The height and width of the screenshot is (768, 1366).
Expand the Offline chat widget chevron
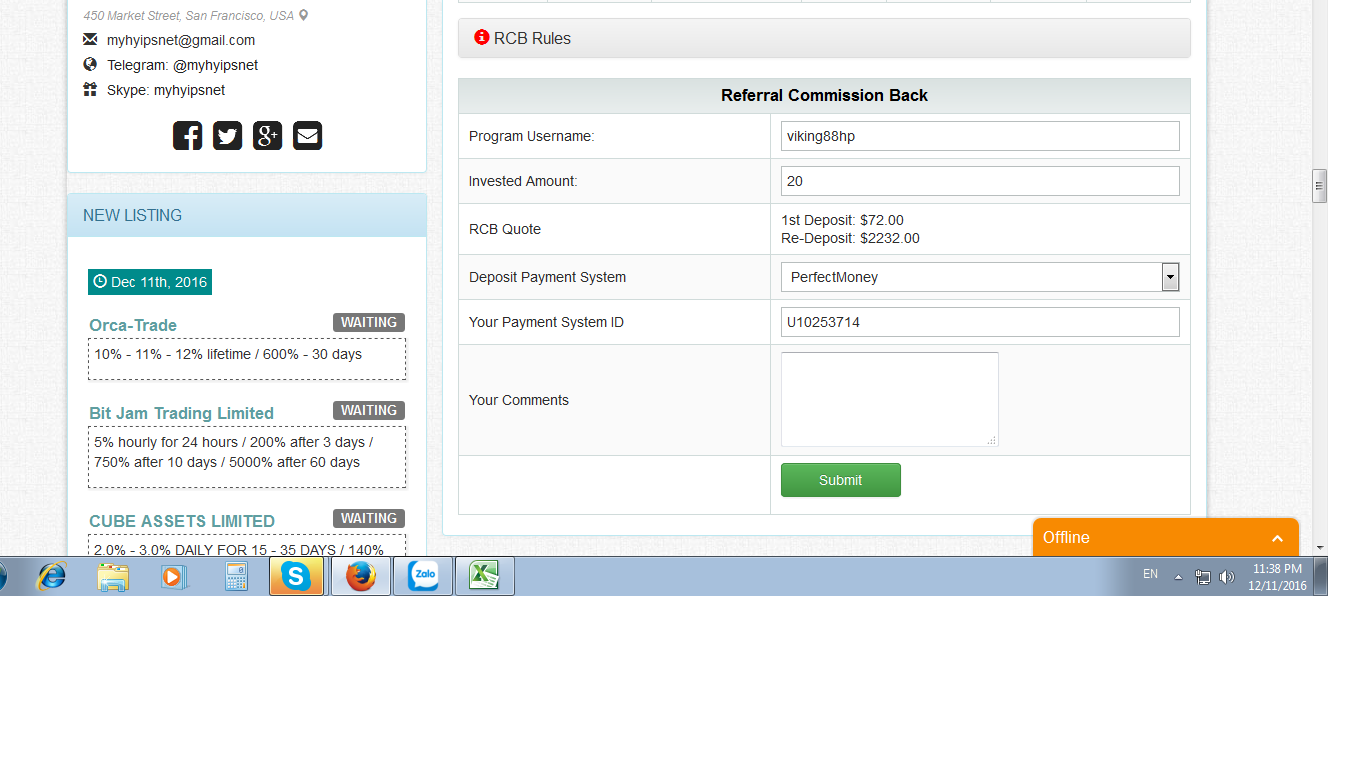tap(1277, 538)
